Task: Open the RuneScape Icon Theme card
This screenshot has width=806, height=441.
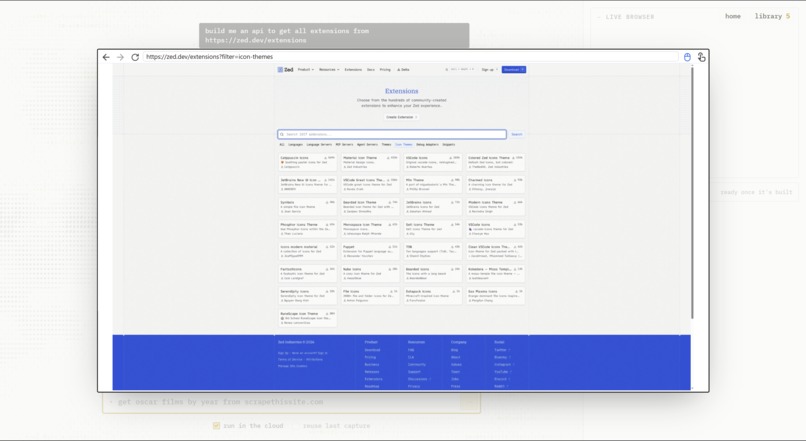Action: pyautogui.click(x=307, y=318)
